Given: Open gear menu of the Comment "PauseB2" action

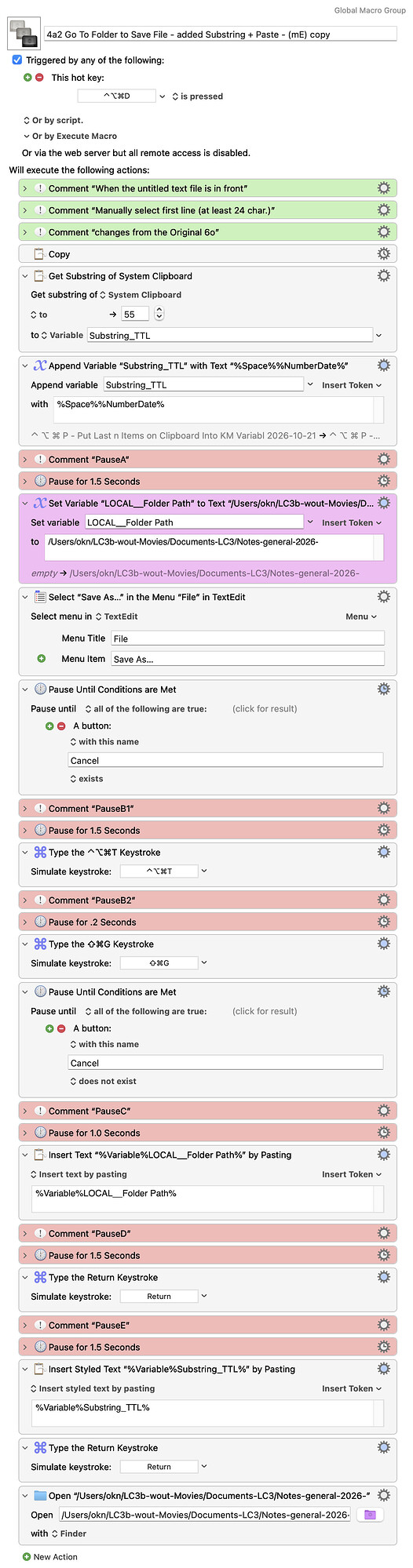Looking at the screenshot, I should coord(384,900).
